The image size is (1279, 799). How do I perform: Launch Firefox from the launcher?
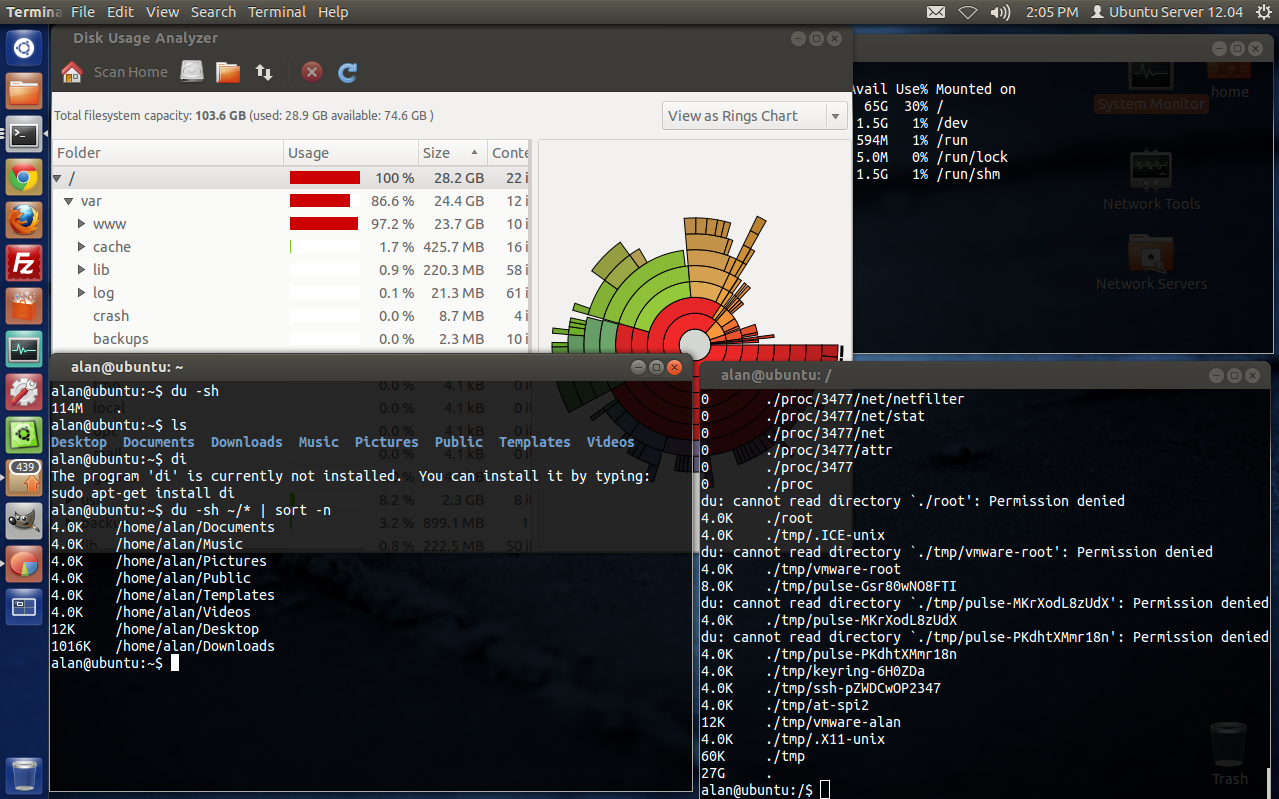click(24, 221)
